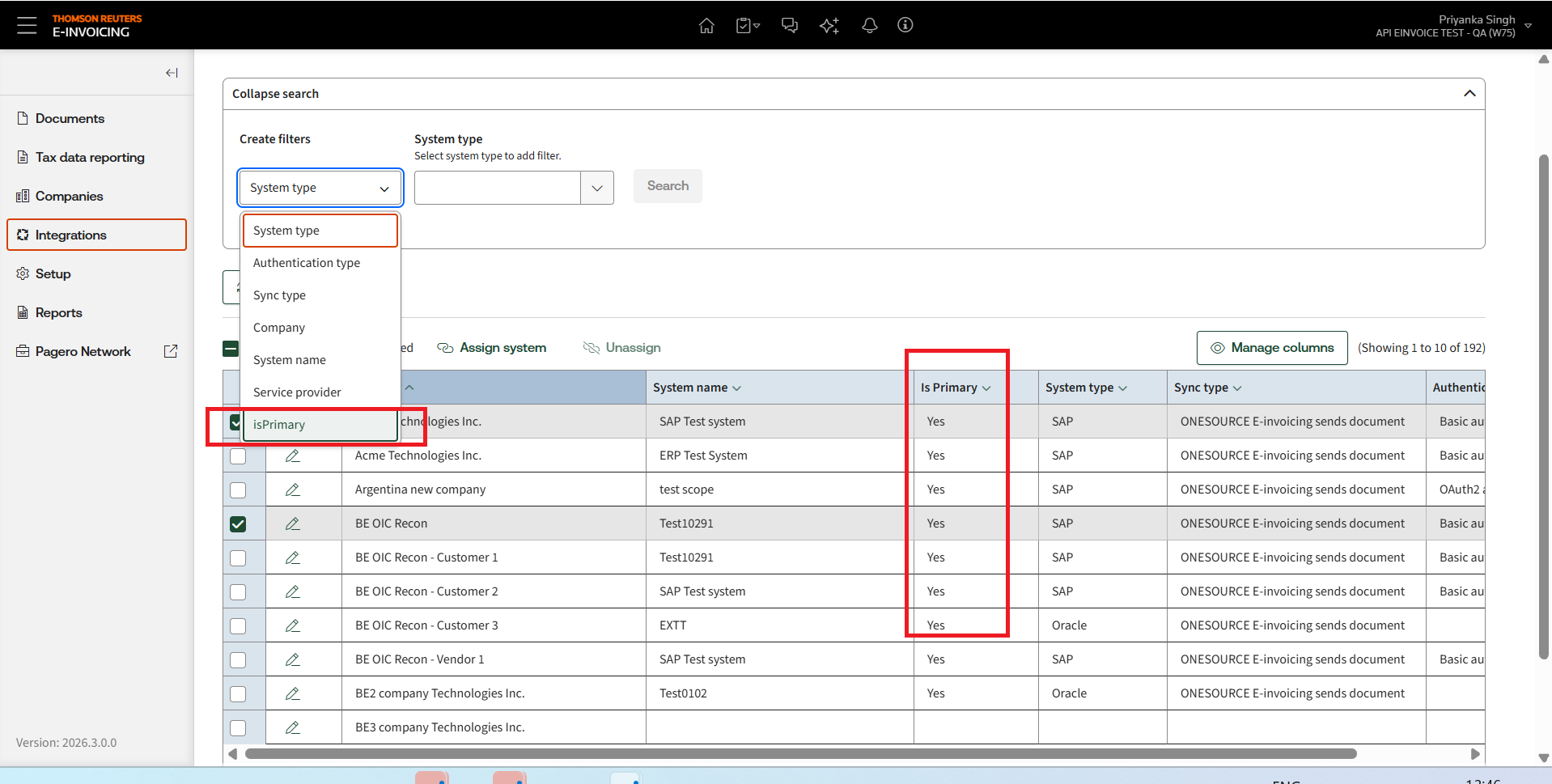Open Setup in the sidebar
Image resolution: width=1552 pixels, height=784 pixels.
click(96, 273)
